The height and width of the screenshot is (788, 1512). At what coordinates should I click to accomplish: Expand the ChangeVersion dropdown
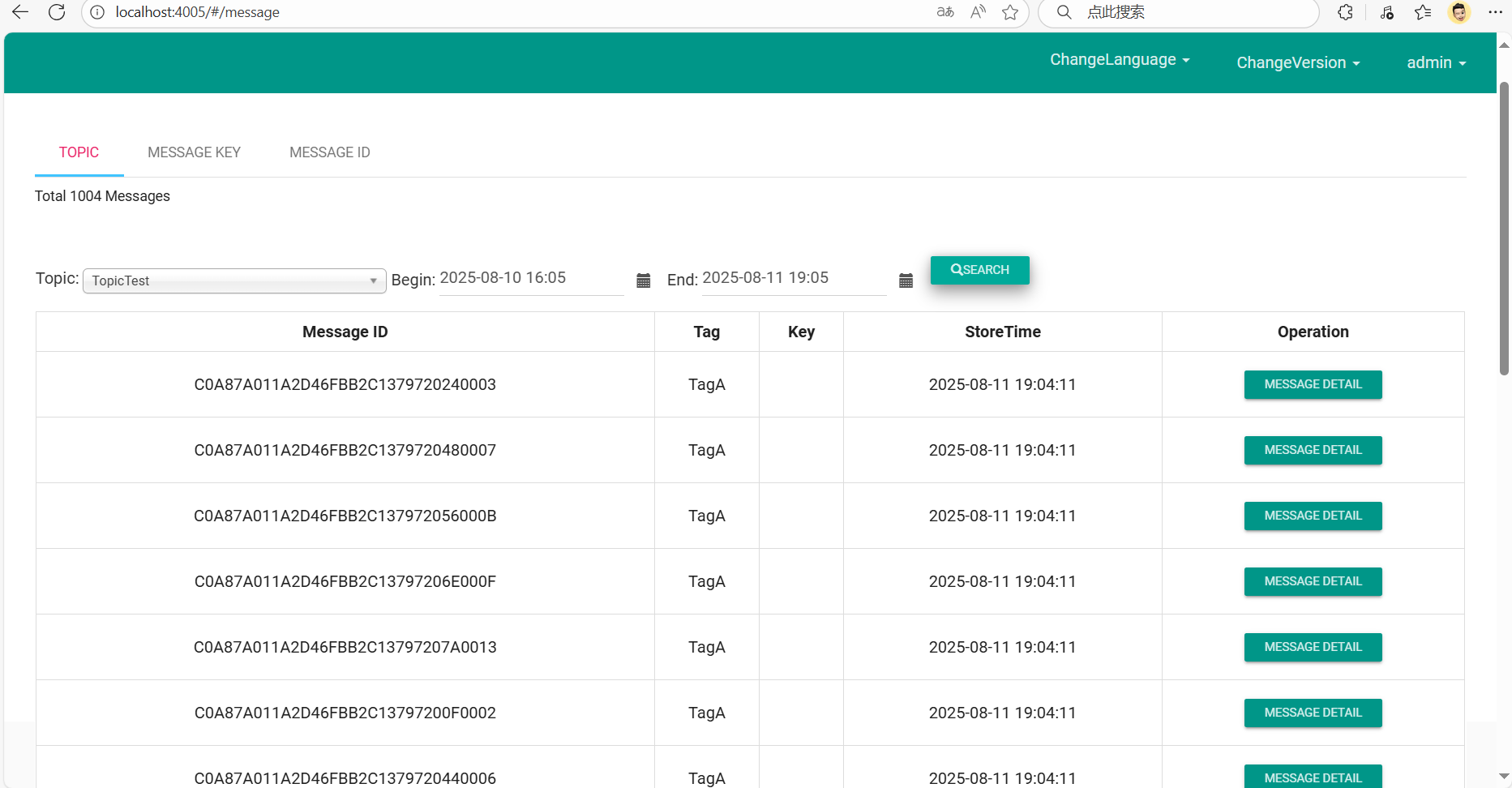tap(1297, 63)
